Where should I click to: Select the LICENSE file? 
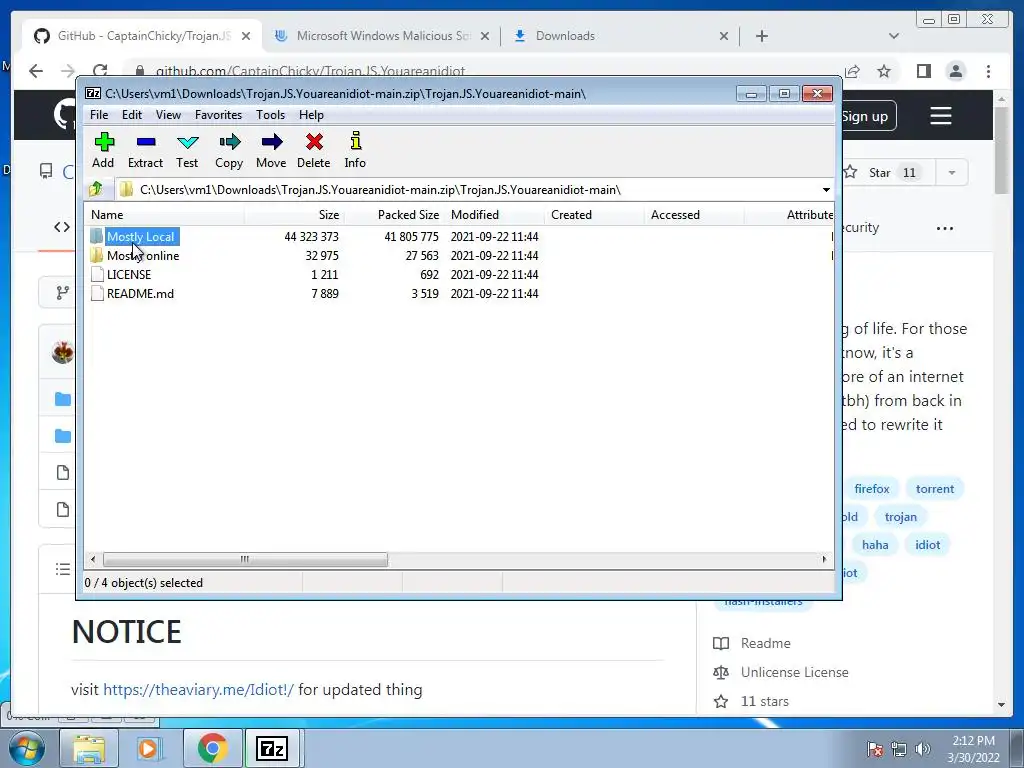pyautogui.click(x=129, y=274)
